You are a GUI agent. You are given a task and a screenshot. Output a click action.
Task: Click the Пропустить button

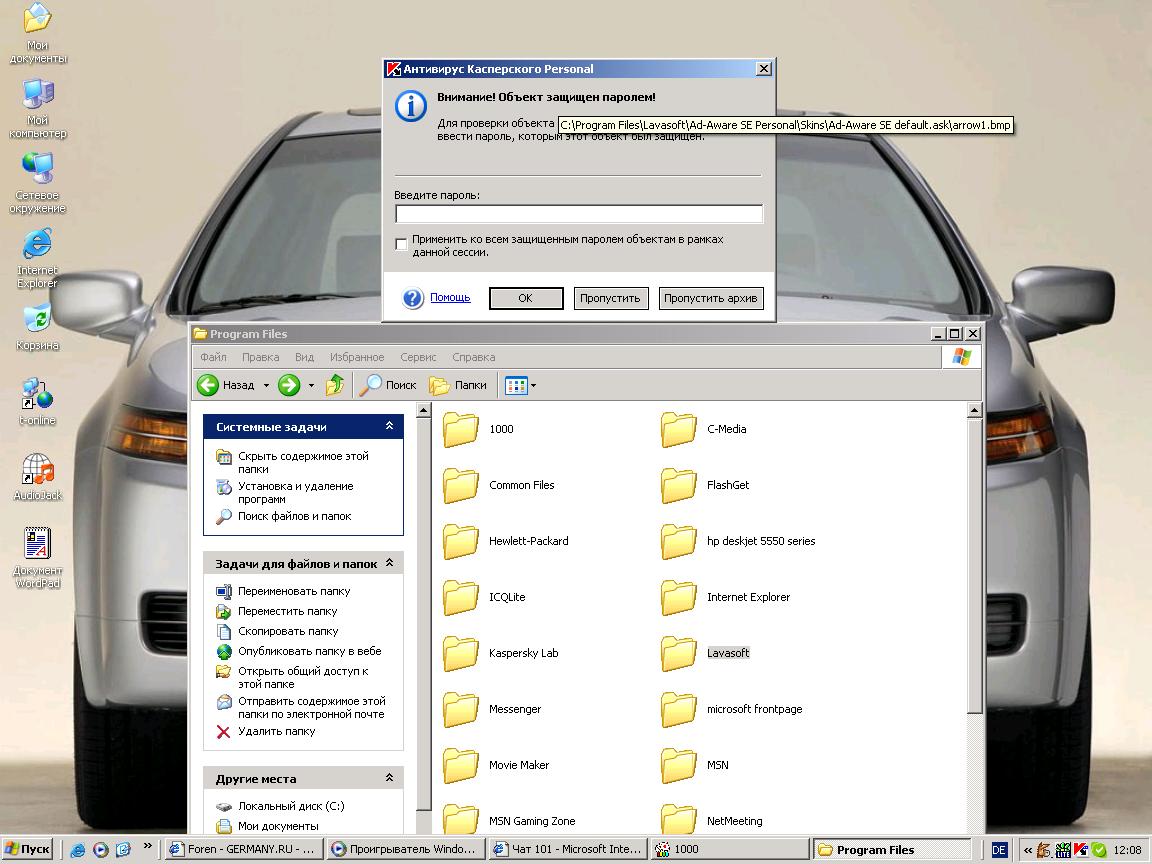[611, 298]
